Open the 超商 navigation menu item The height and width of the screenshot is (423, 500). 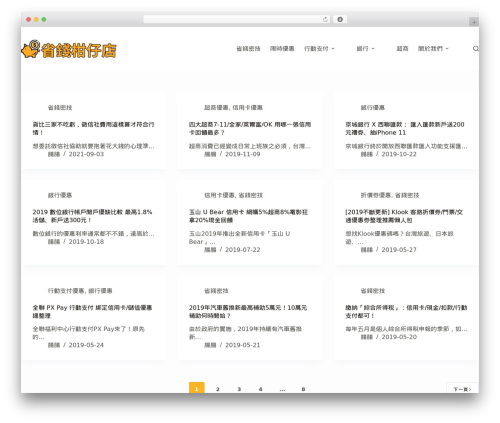(402, 49)
